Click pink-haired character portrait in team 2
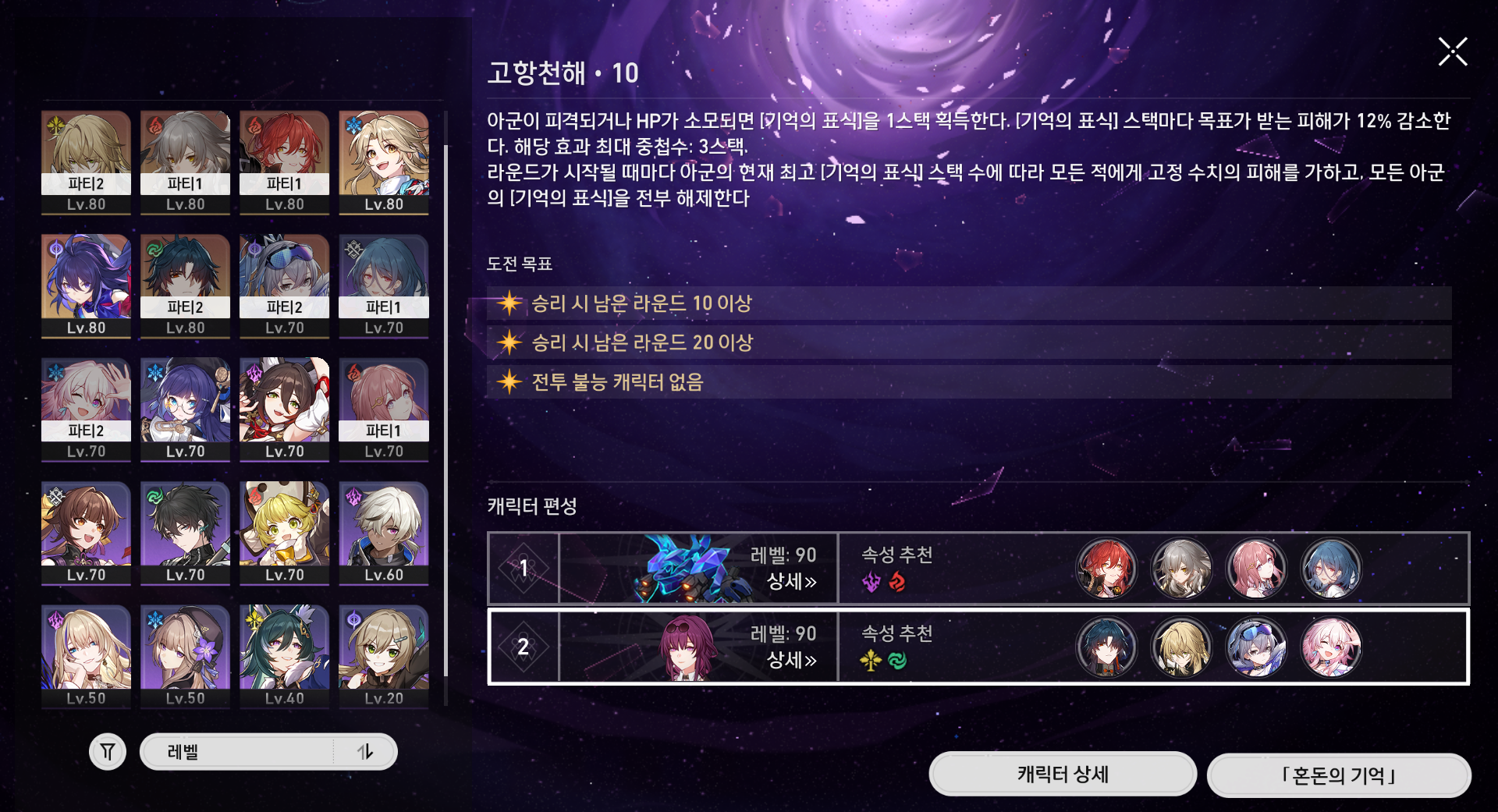This screenshot has height=812, width=1498. pyautogui.click(x=1331, y=647)
